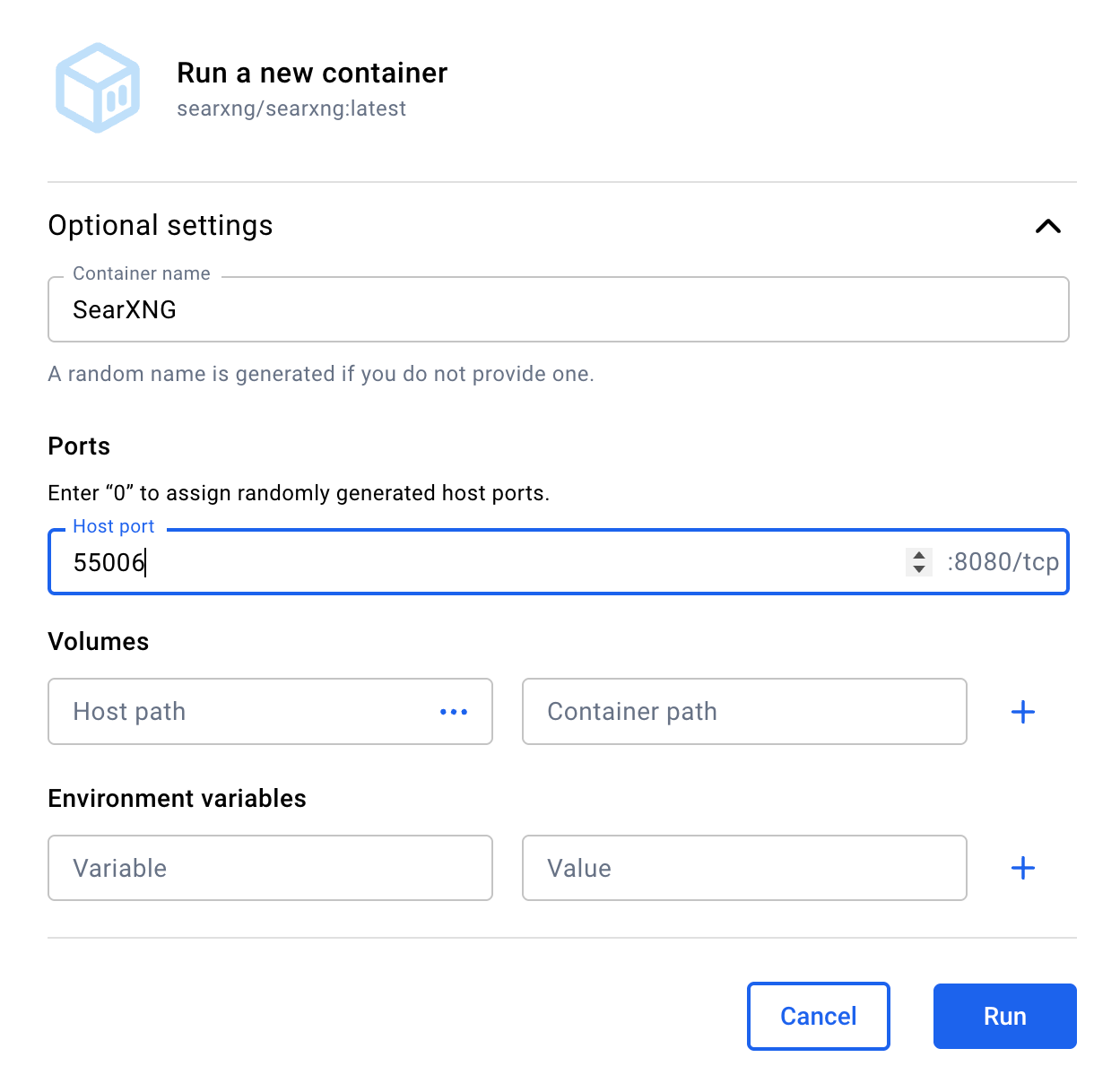Click the Container path field
The image size is (1120, 1092).
coord(744,712)
